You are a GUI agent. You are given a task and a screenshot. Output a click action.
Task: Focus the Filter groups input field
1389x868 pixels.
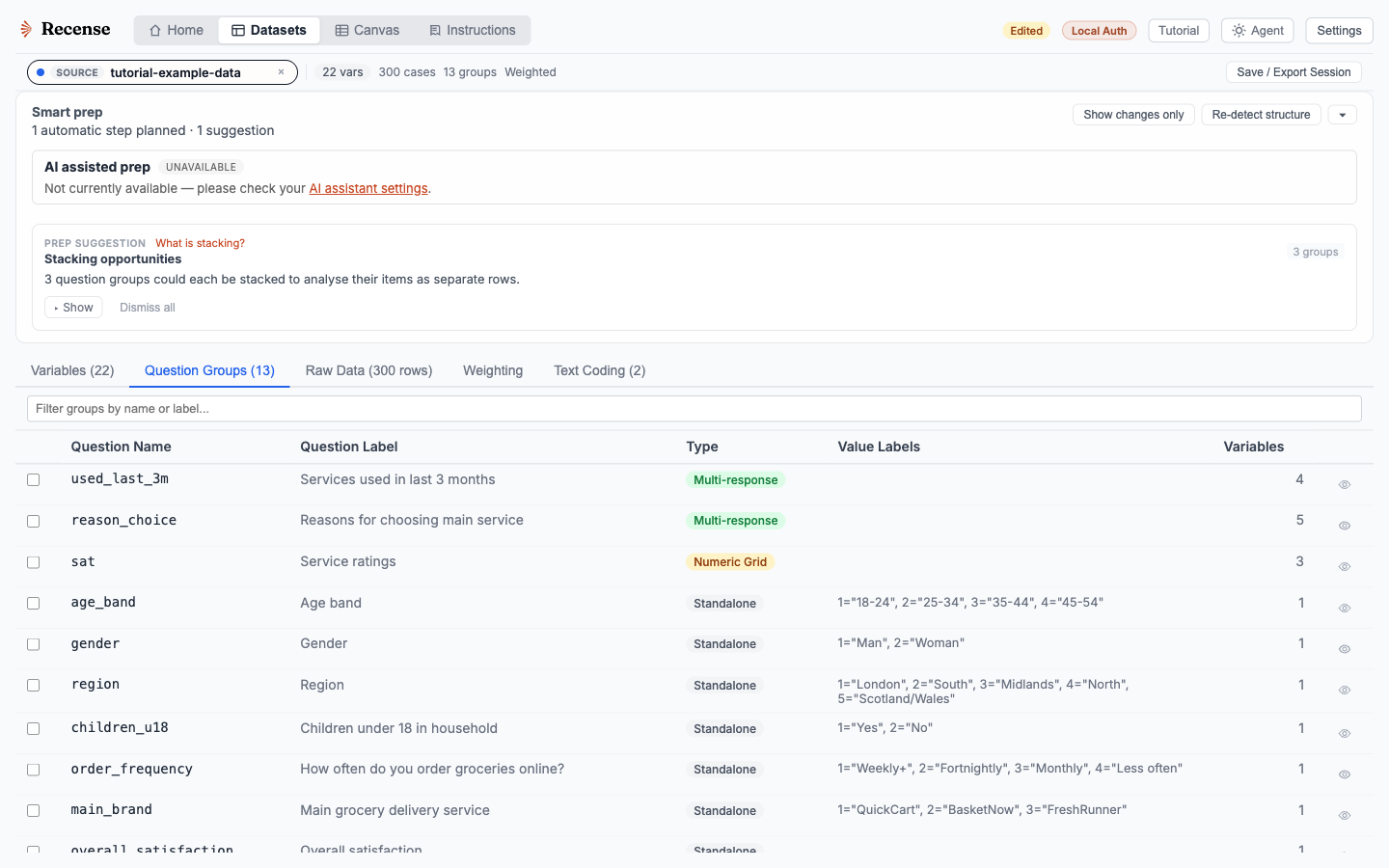click(x=694, y=409)
